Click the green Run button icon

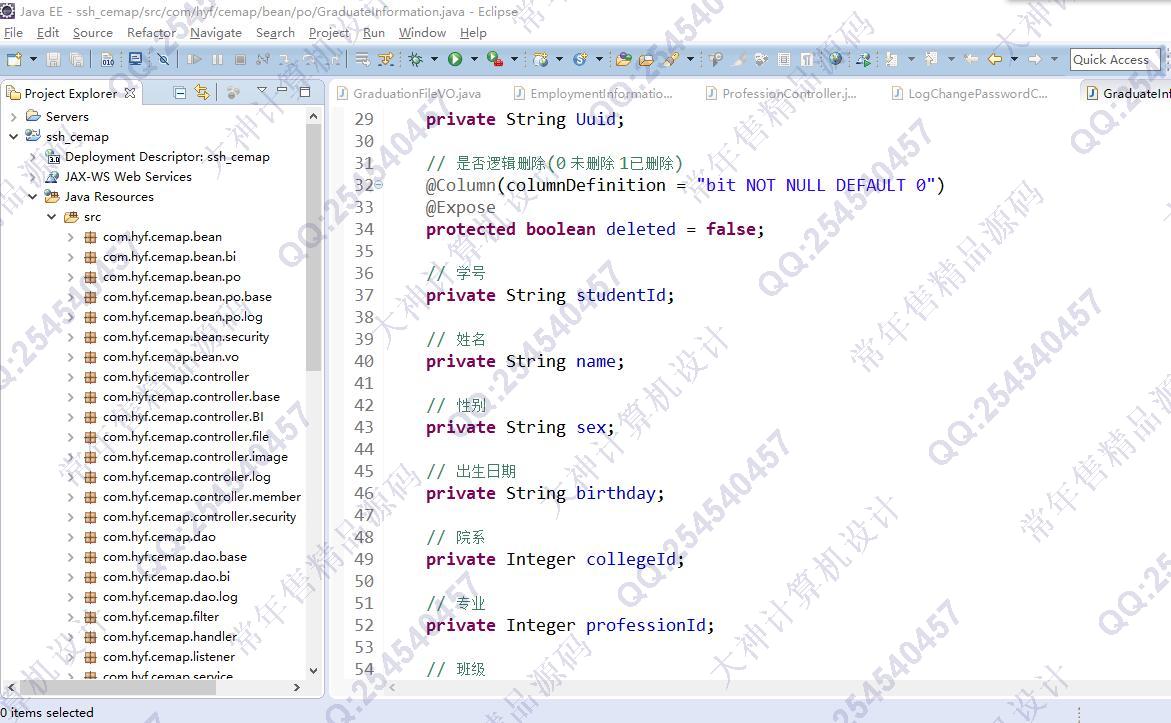pos(455,59)
